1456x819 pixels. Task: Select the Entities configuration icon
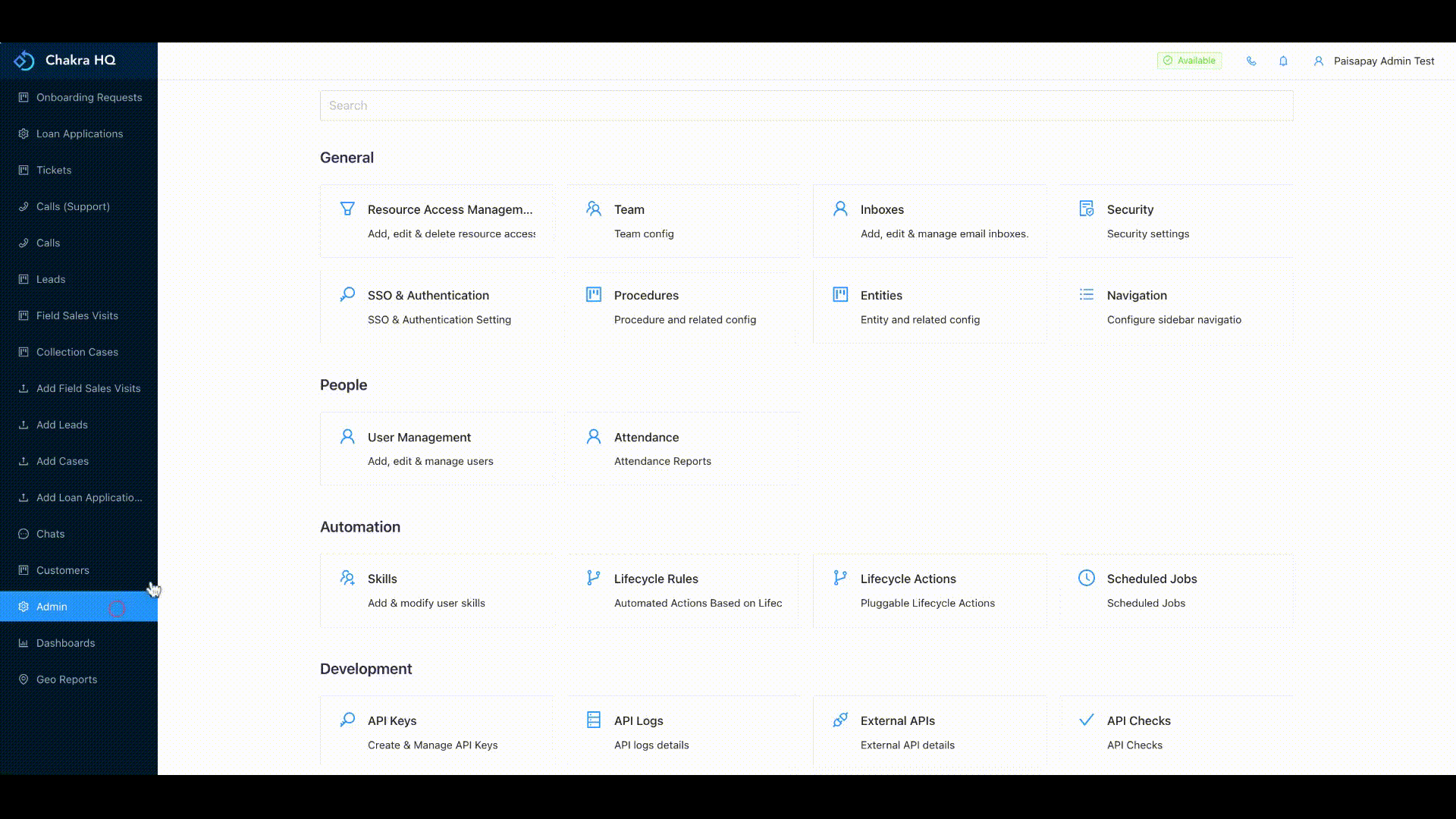[840, 295]
